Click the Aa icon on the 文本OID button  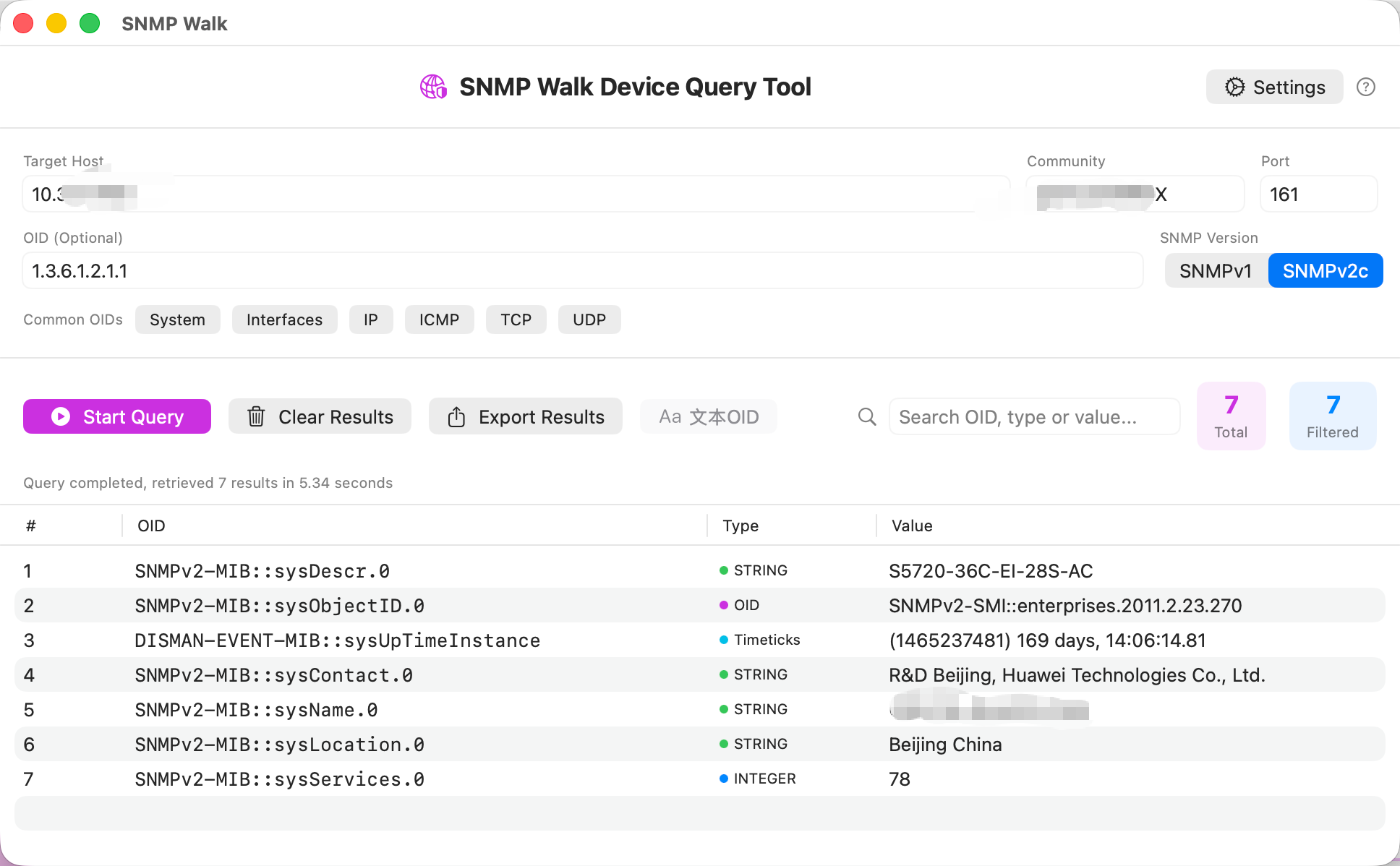(670, 416)
